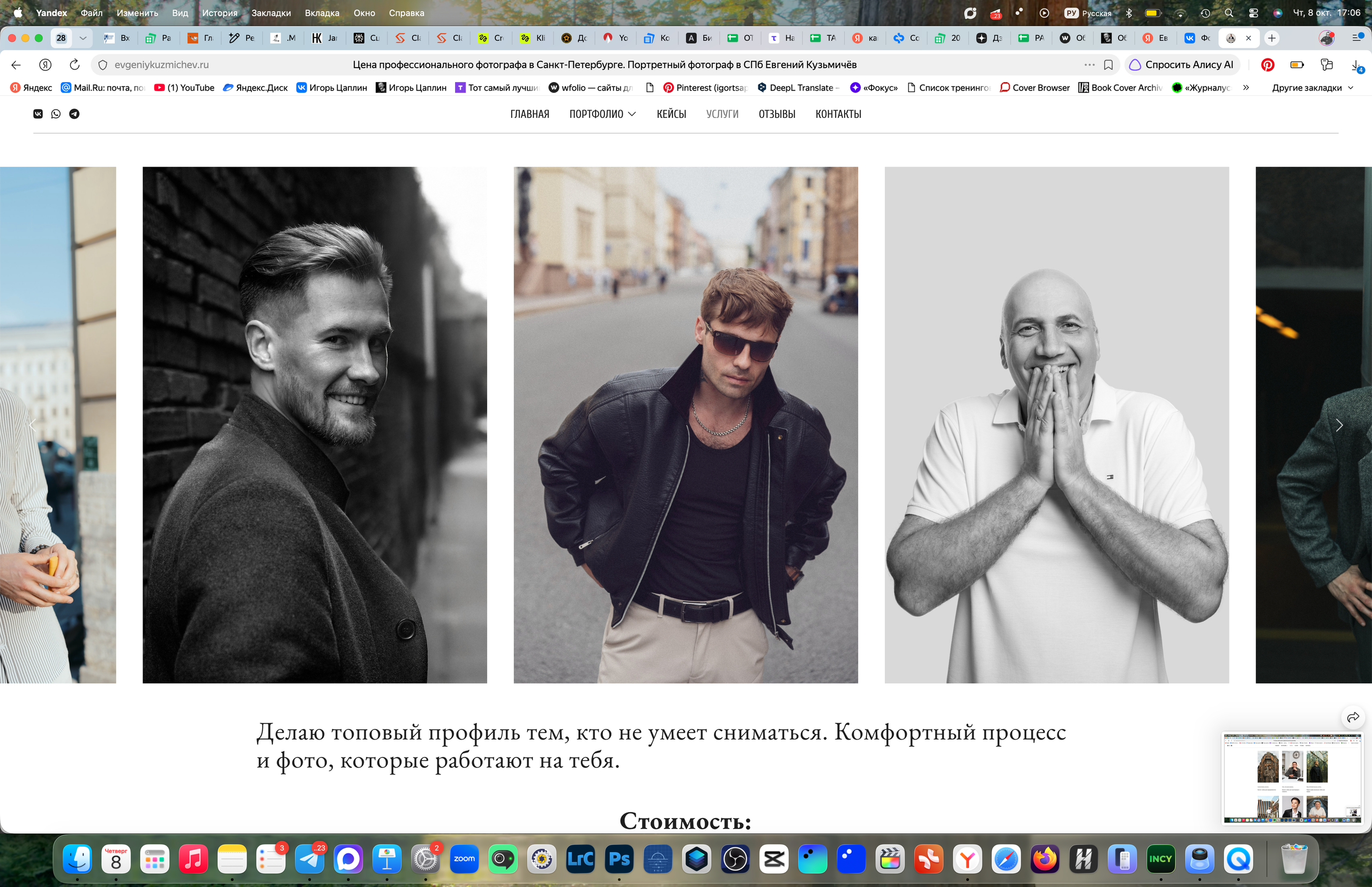Viewport: 1372px width, 887px height.
Task: Open Zoom from the Dock
Action: (x=464, y=859)
